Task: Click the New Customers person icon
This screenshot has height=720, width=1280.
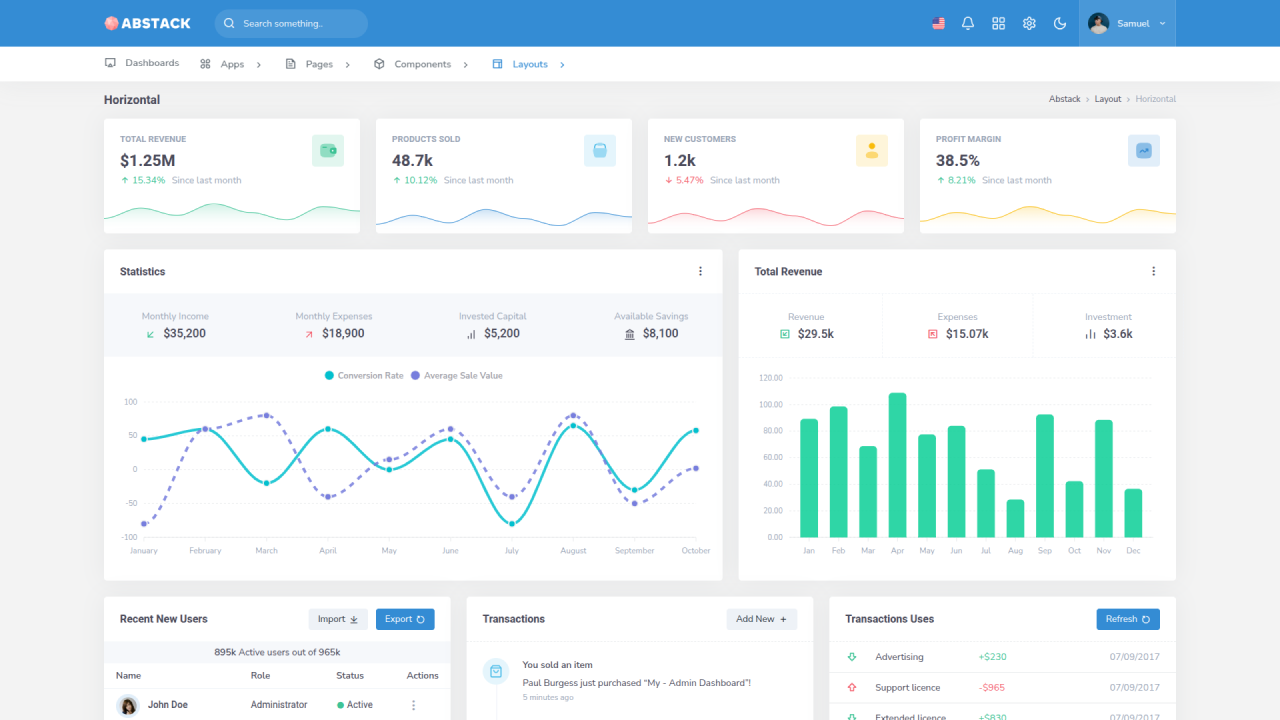Action: (872, 151)
